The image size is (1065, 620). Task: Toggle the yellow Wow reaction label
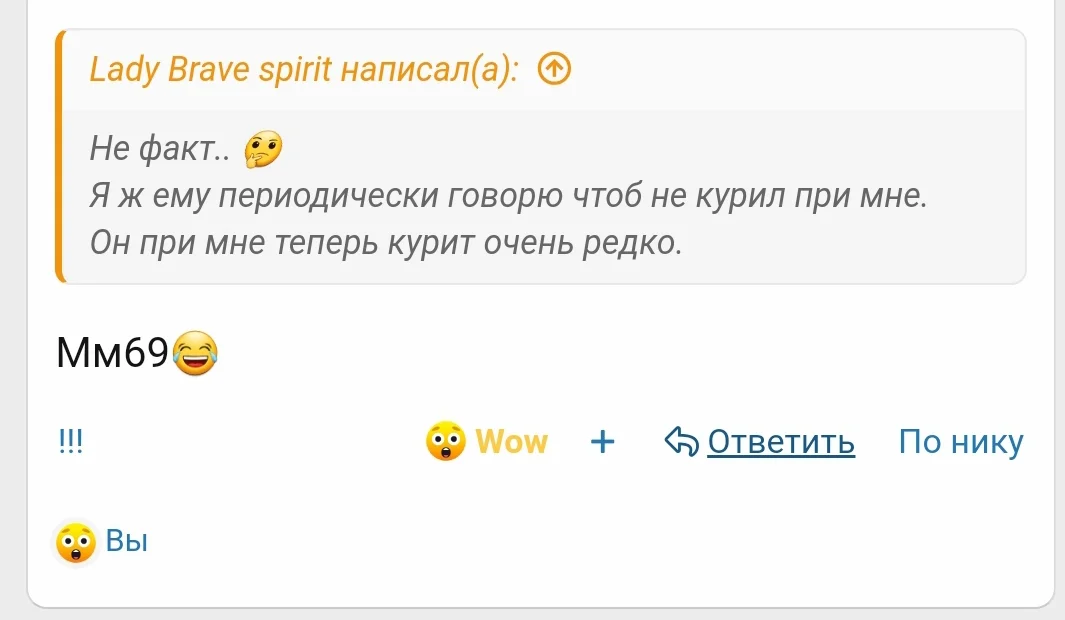511,441
